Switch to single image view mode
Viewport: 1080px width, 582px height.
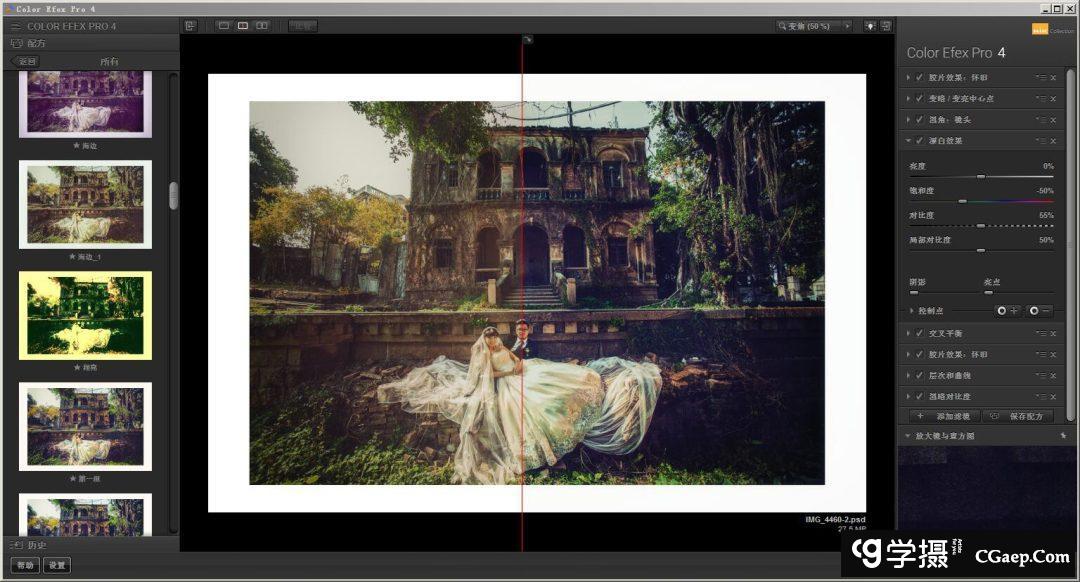(x=224, y=26)
